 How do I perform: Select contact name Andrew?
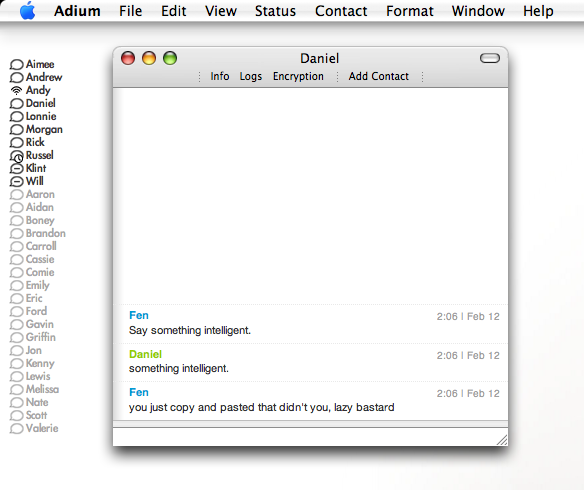click(44, 77)
